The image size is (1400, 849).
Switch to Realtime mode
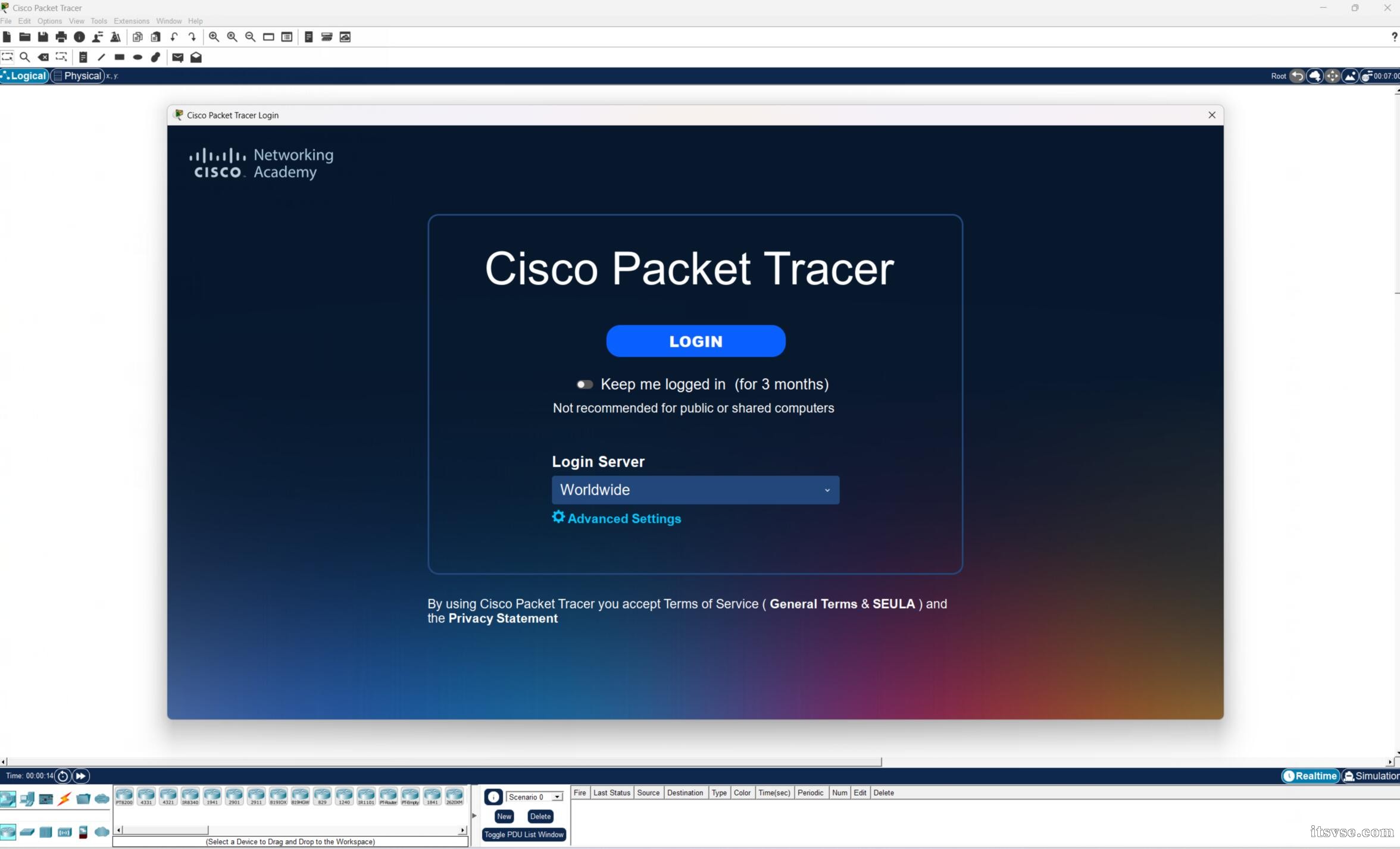tap(1310, 776)
